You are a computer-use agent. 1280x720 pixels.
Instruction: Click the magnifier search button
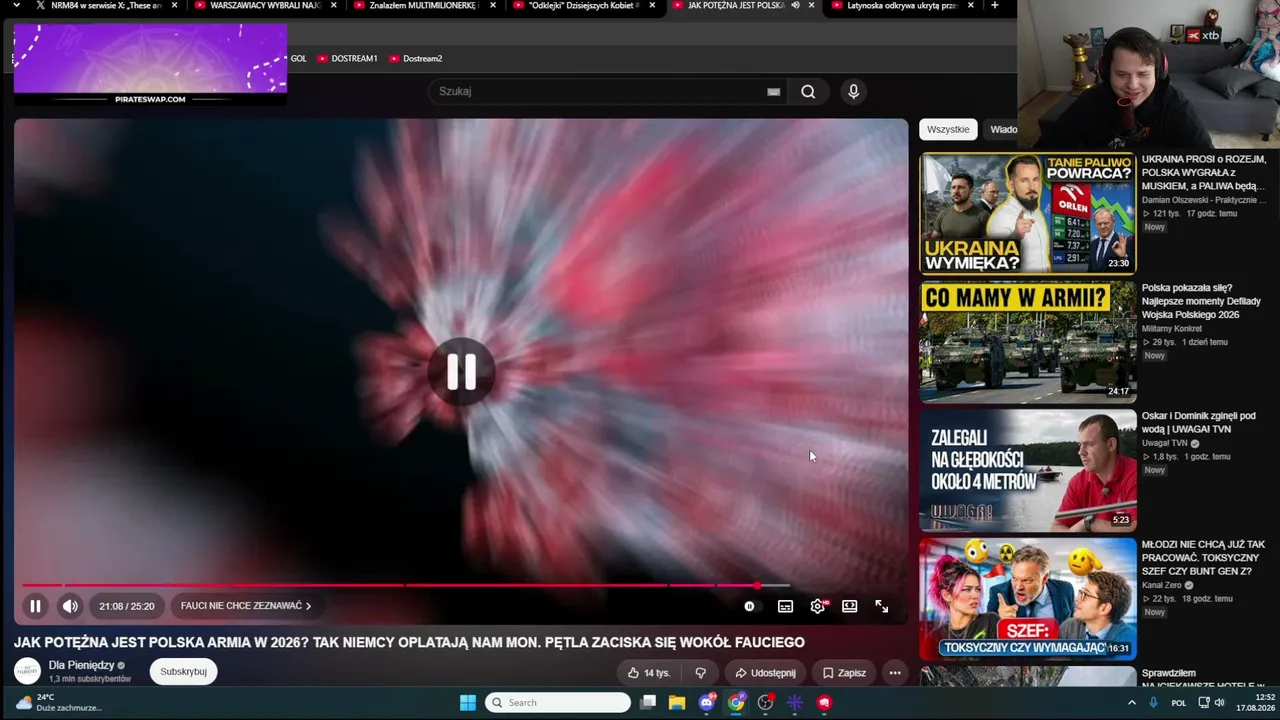click(808, 91)
